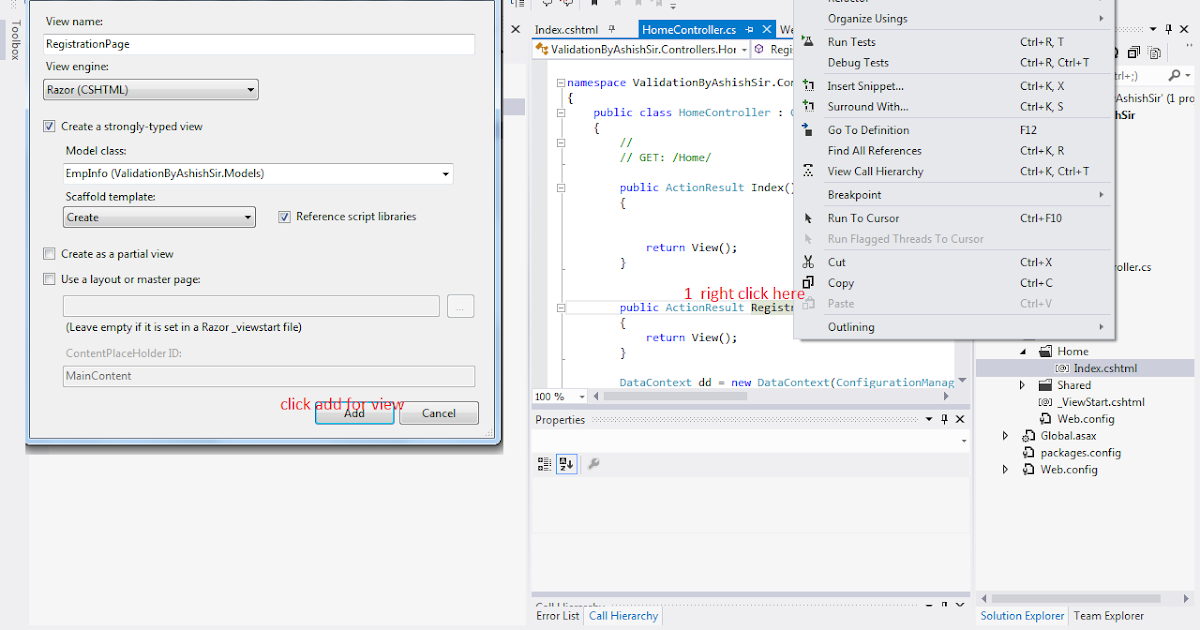Click the Shared folder icon in tree

[x=1045, y=385]
